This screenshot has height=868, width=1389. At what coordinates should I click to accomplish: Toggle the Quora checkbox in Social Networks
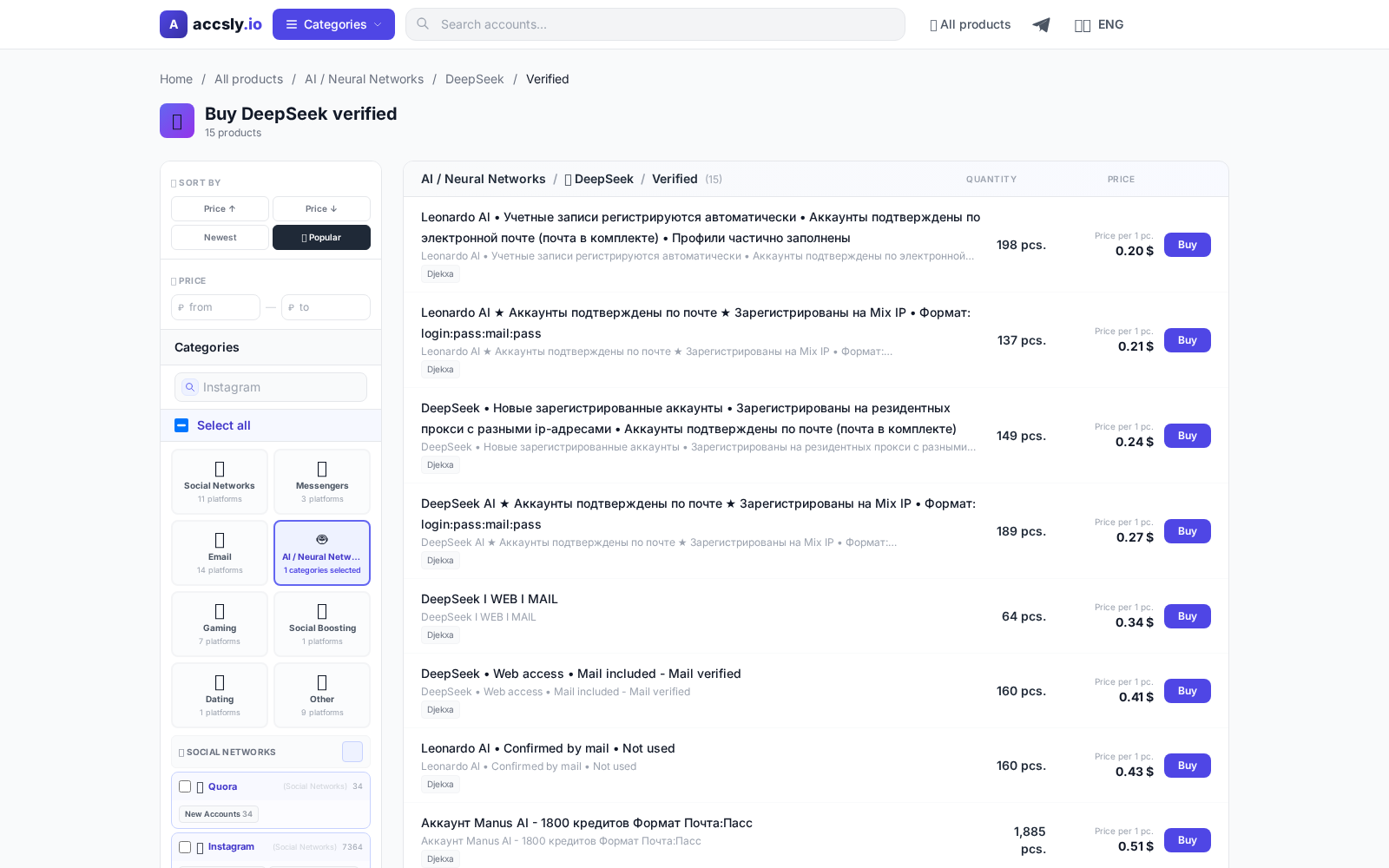185,786
